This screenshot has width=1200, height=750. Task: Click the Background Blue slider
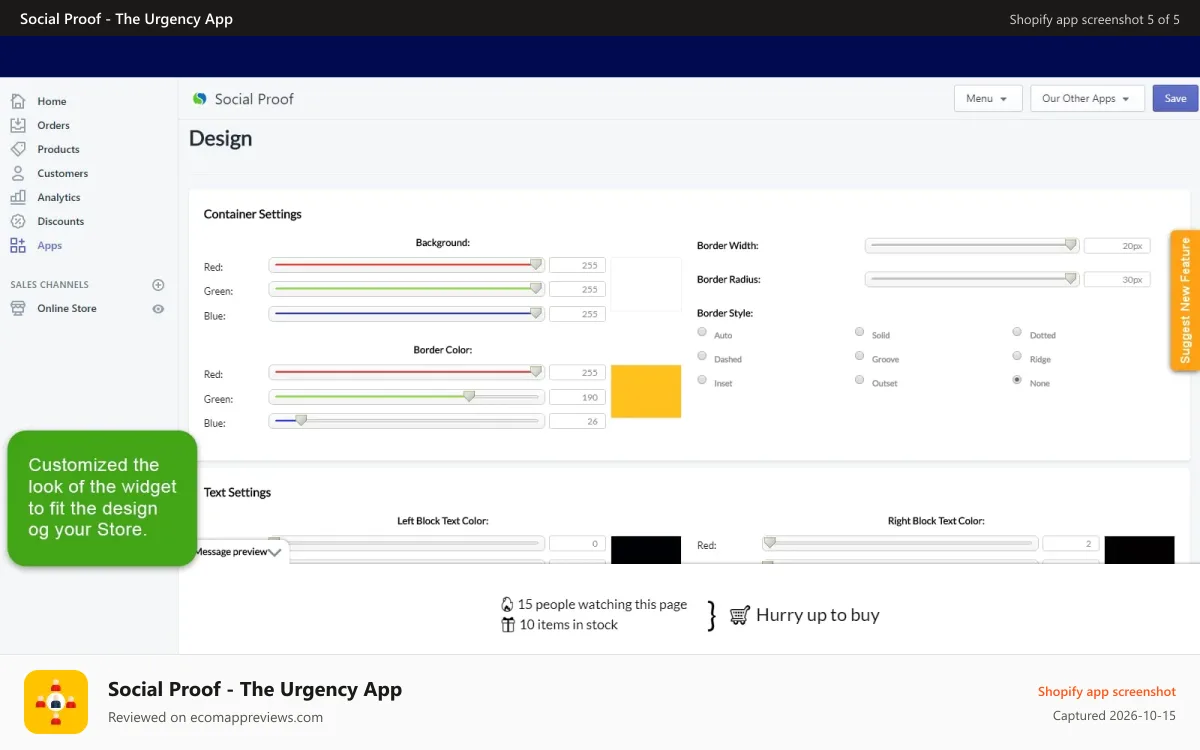click(406, 314)
